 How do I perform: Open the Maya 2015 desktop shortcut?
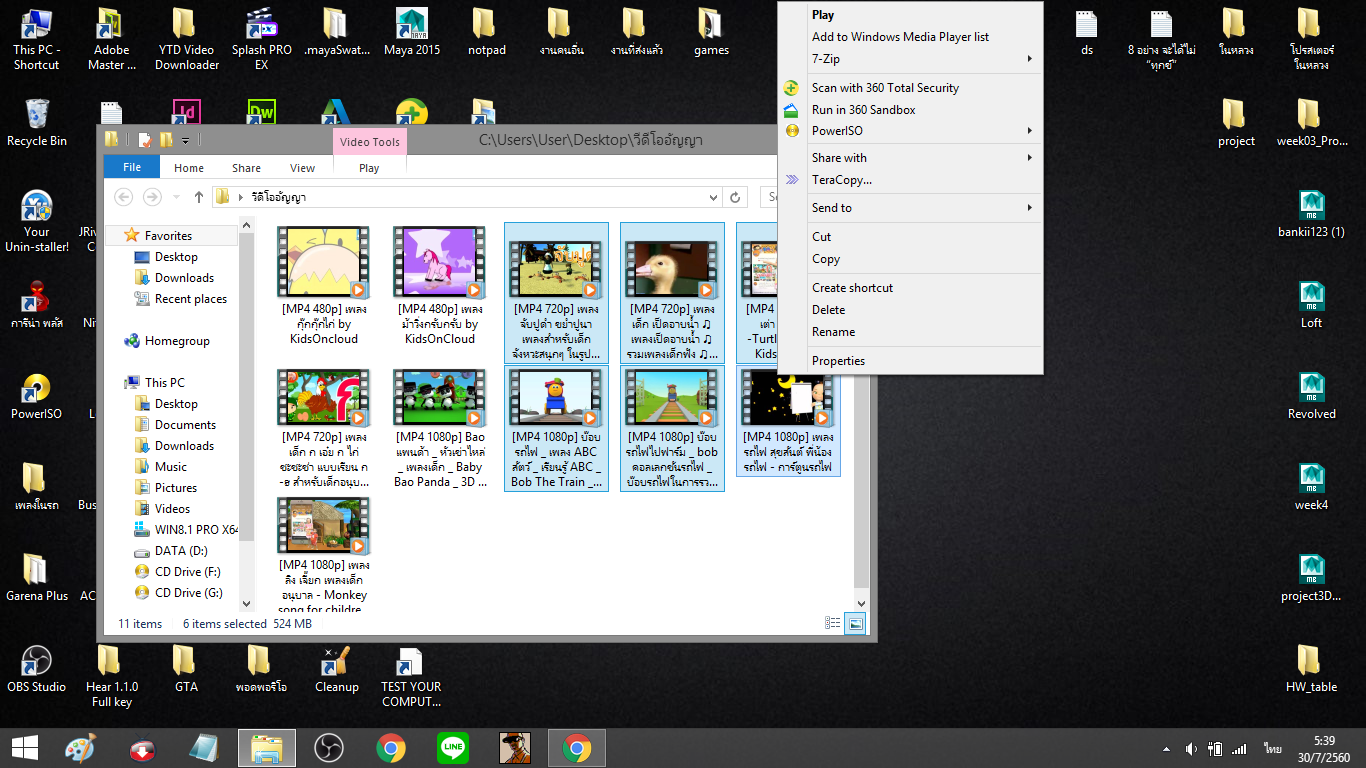(411, 24)
